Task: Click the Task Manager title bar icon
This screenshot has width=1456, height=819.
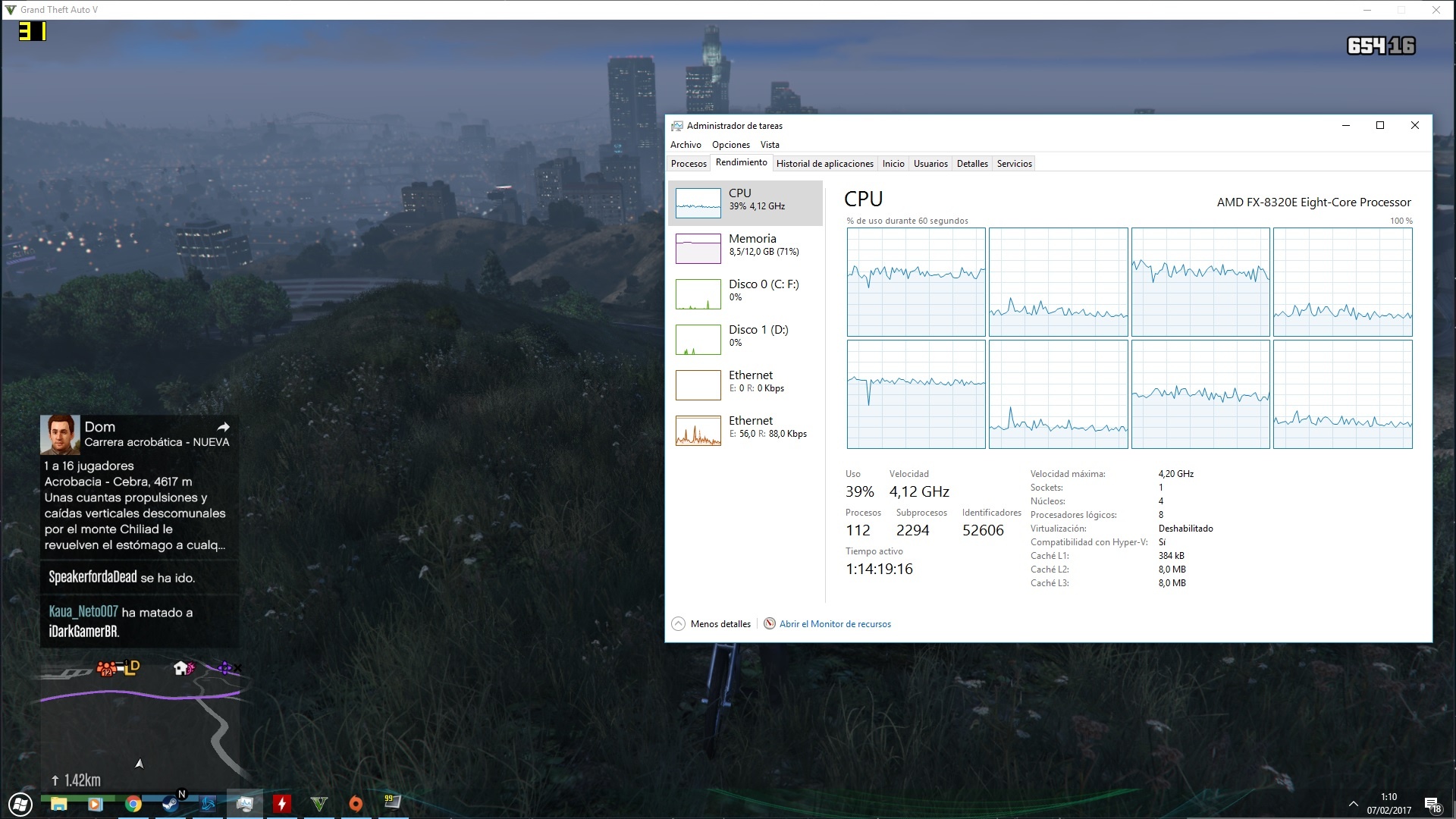Action: [677, 126]
